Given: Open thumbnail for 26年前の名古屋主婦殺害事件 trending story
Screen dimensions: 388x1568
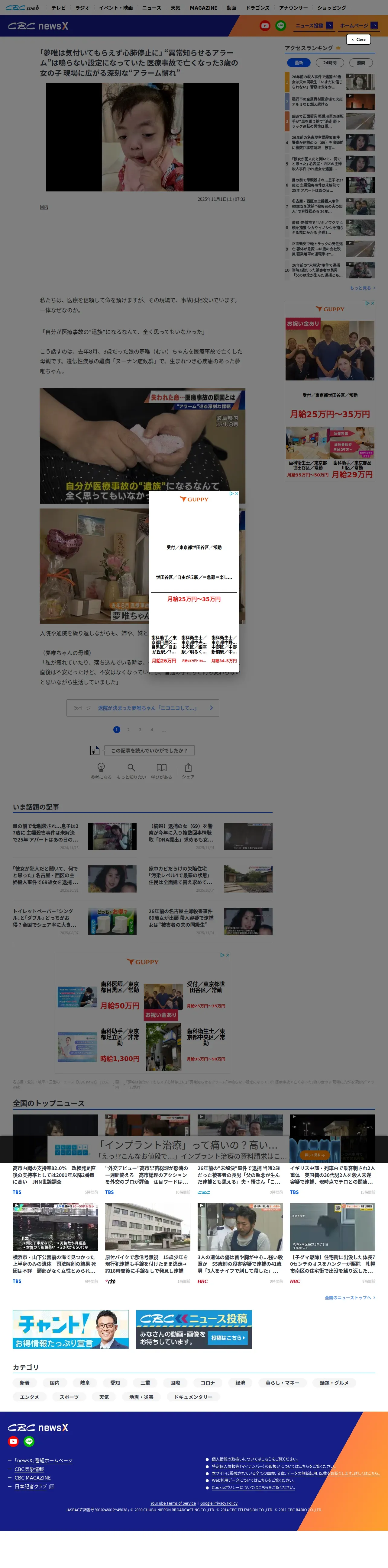Looking at the screenshot, I should coord(248,921).
